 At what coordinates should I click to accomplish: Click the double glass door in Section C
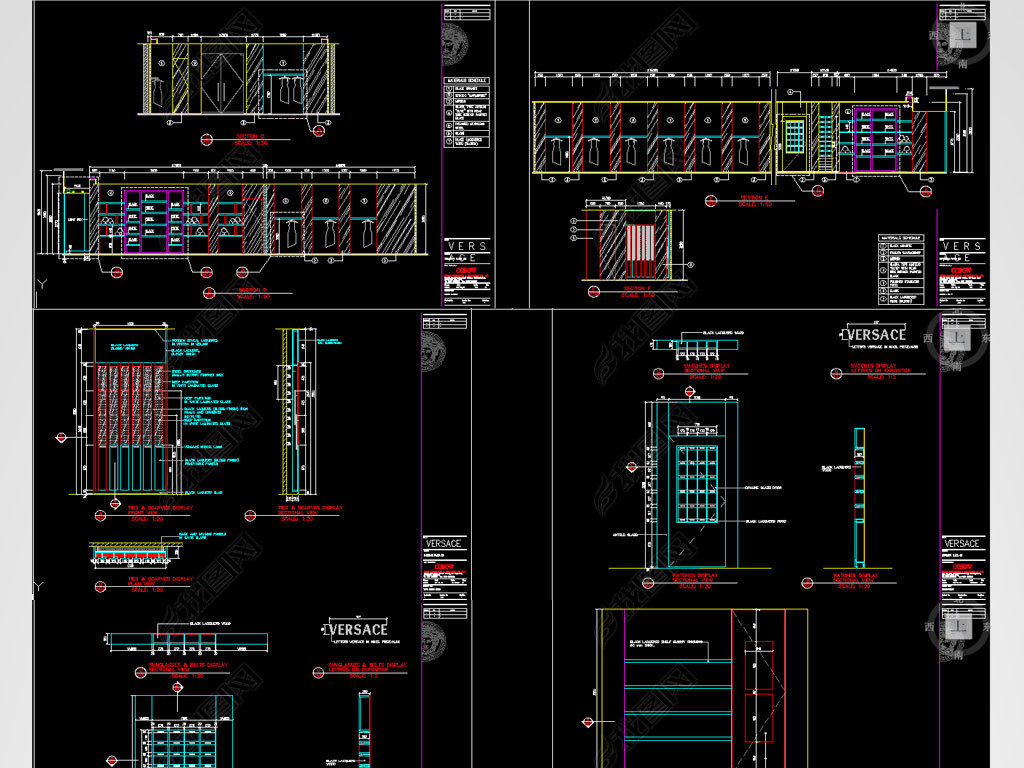[222, 82]
